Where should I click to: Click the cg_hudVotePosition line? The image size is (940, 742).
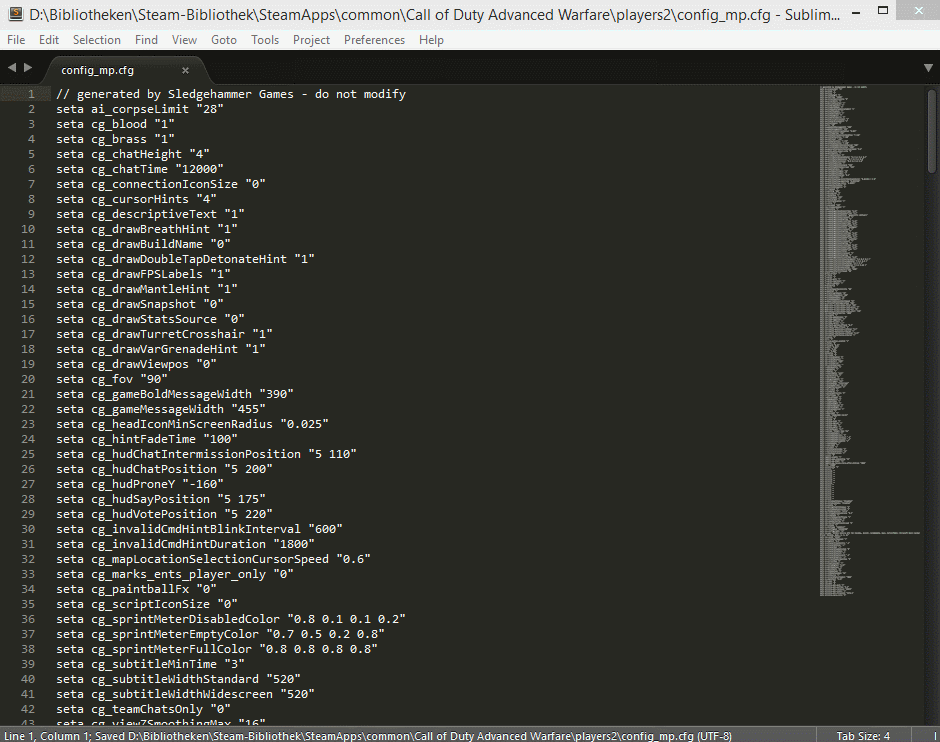point(164,514)
